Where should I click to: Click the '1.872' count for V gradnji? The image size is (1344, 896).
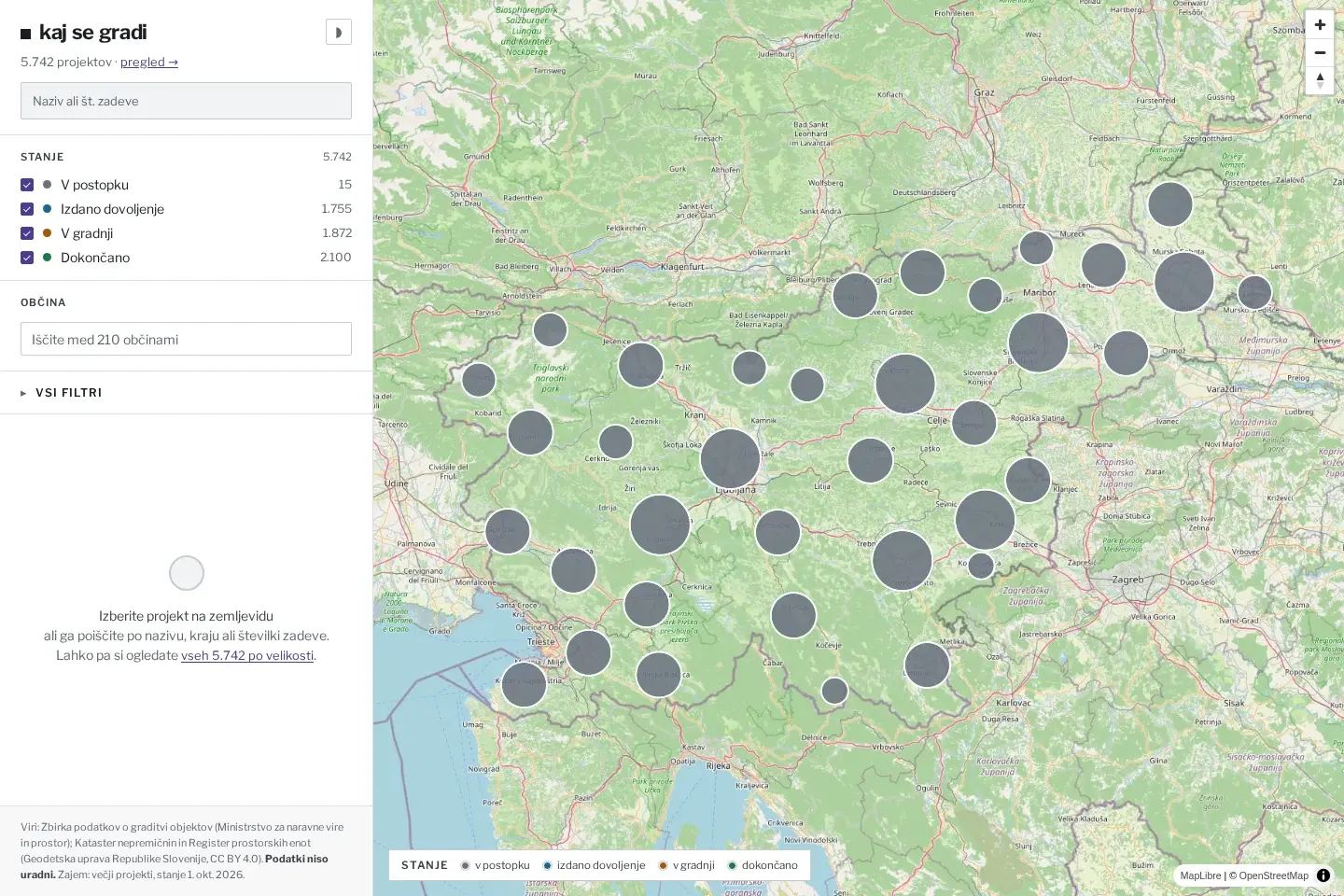(x=337, y=233)
